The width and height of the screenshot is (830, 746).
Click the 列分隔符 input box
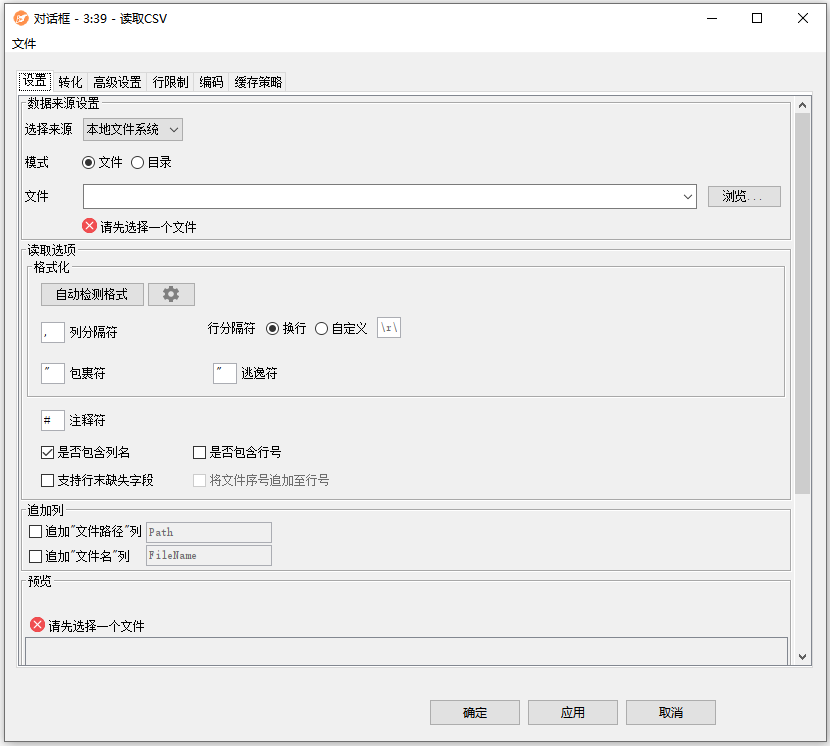point(53,332)
